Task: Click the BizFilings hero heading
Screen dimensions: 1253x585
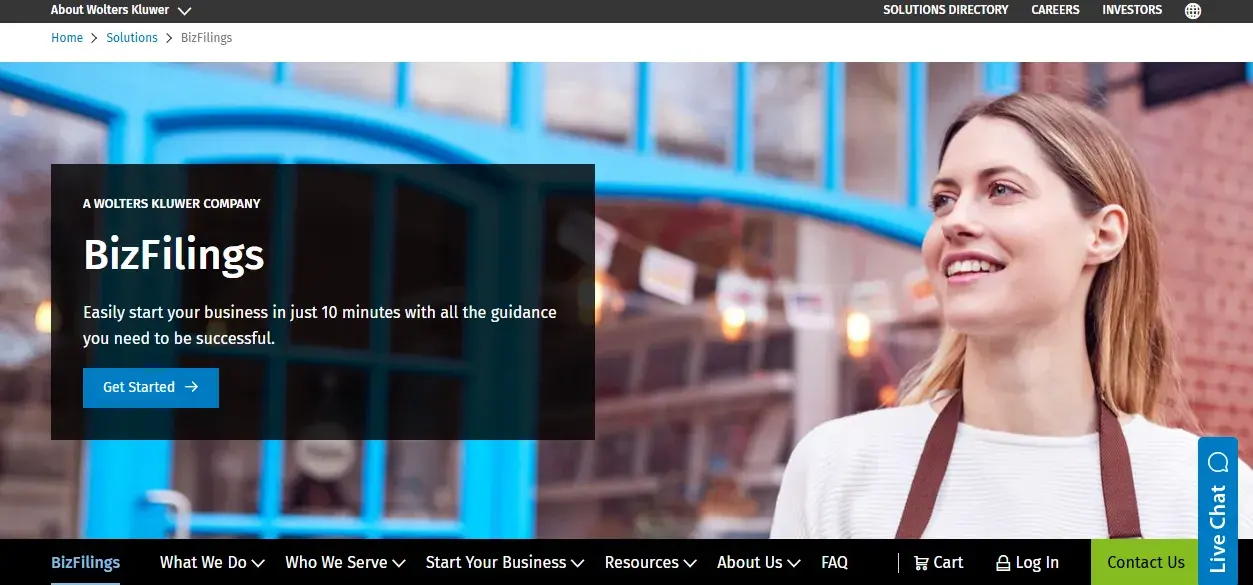Action: tap(174, 256)
